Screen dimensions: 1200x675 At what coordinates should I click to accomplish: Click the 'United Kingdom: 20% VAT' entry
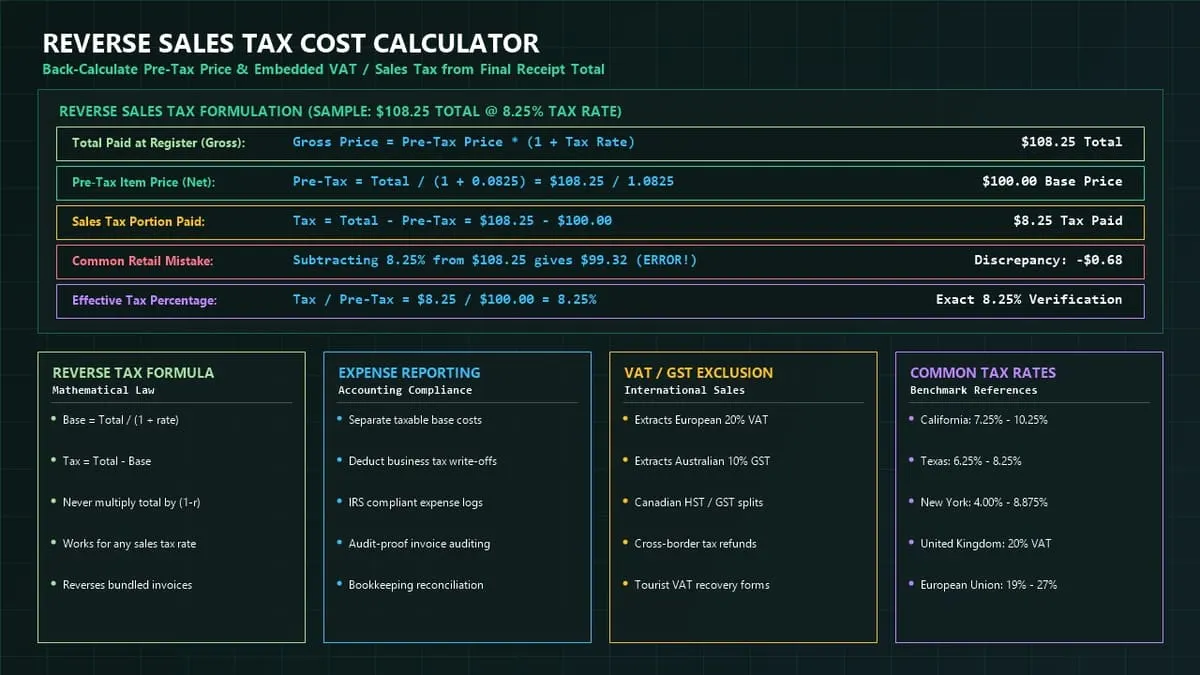[x=986, y=543]
